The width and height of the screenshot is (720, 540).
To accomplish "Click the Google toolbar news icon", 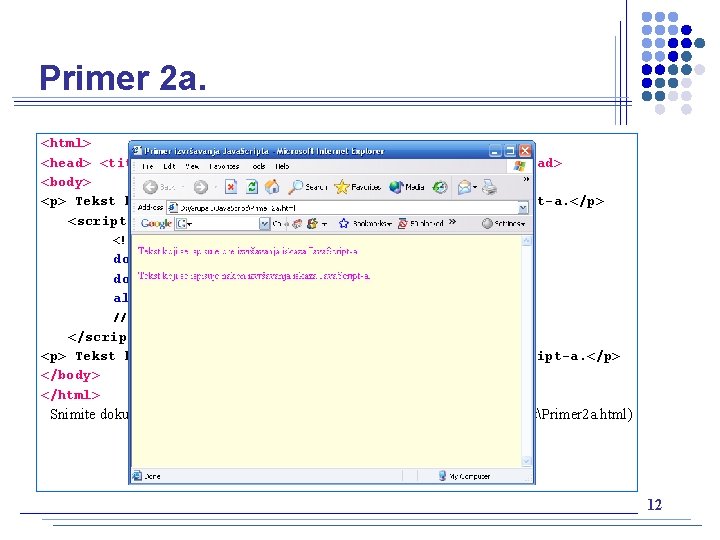I will (298, 224).
